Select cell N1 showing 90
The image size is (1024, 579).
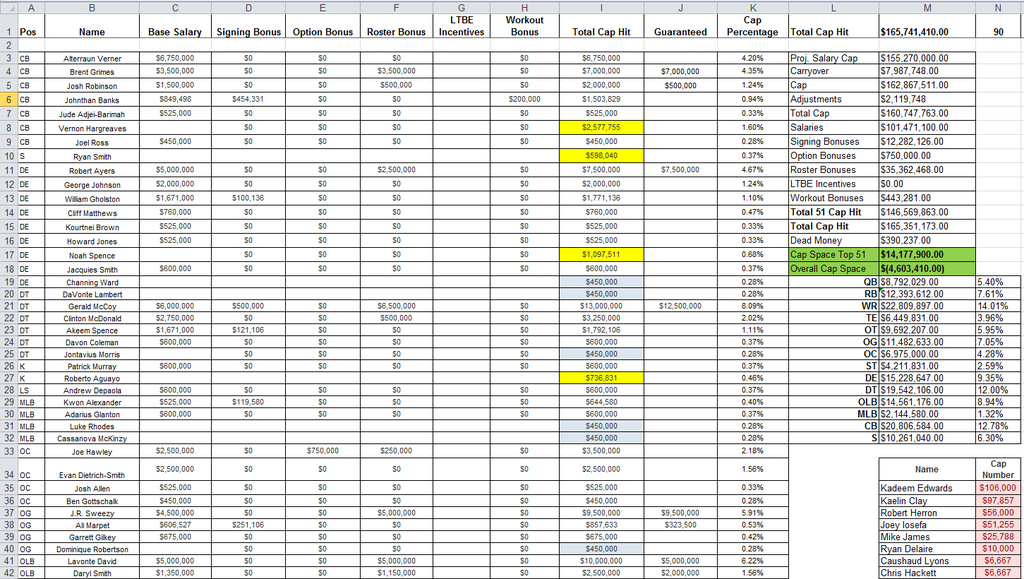tap(998, 27)
